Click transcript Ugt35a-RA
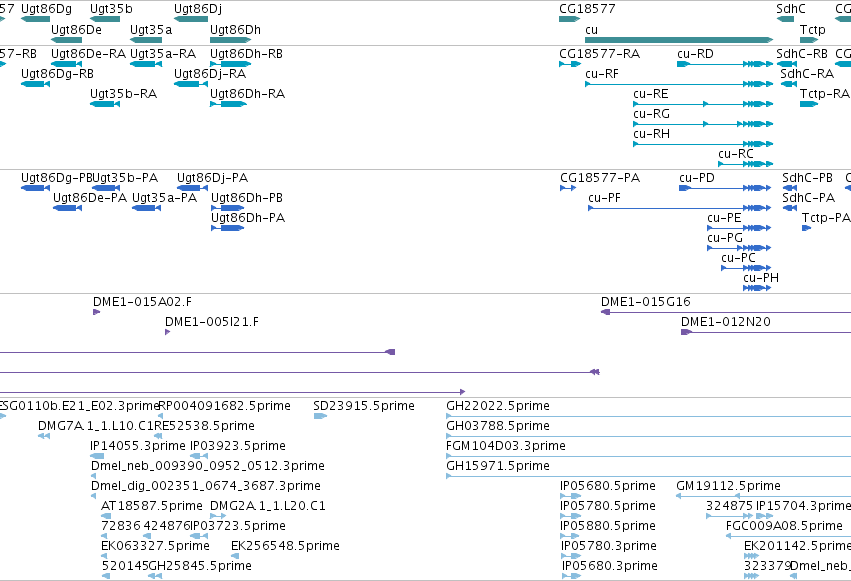Viewport: 851px width, 581px height. [146, 64]
